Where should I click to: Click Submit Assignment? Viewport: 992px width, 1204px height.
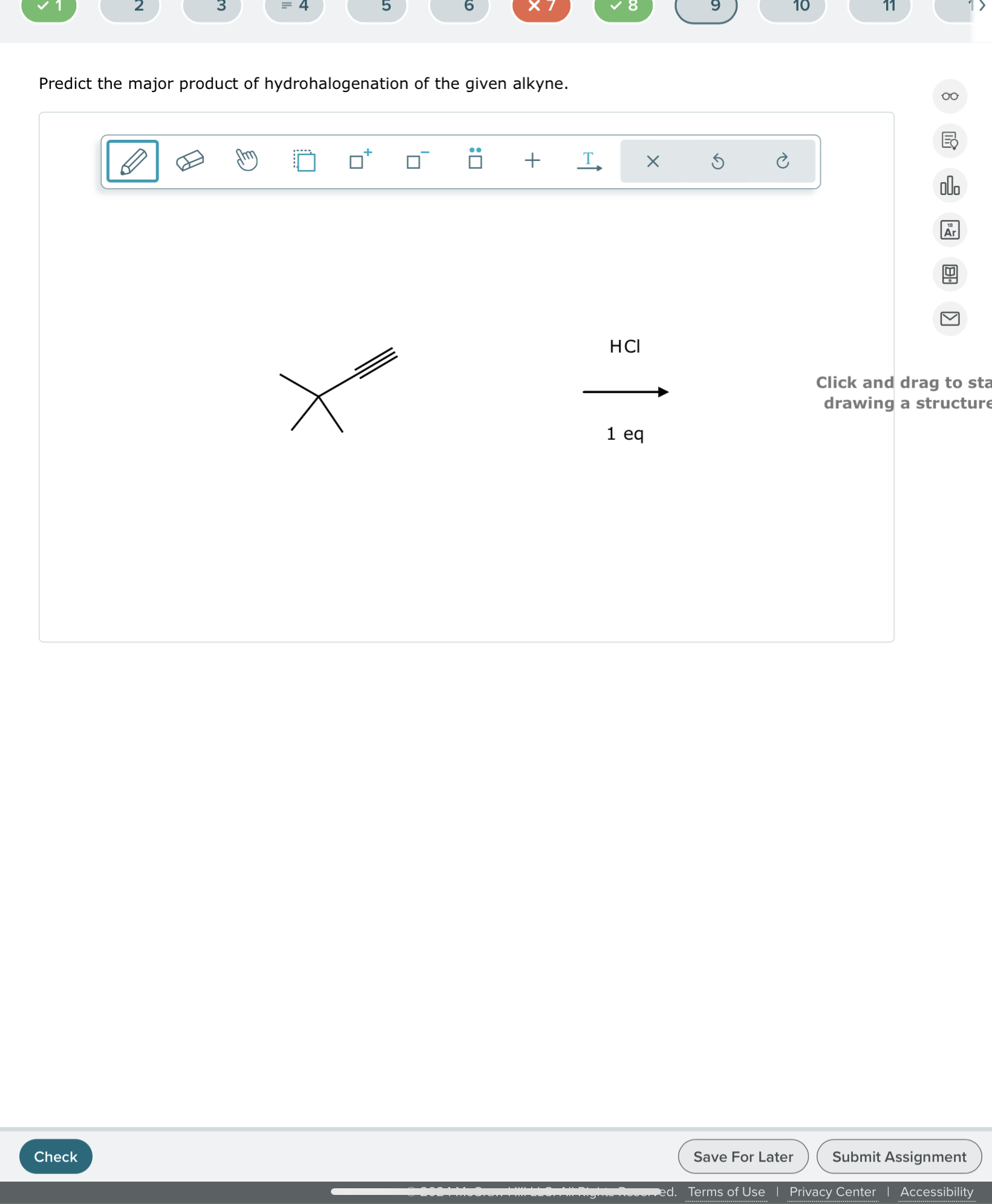(x=898, y=1156)
